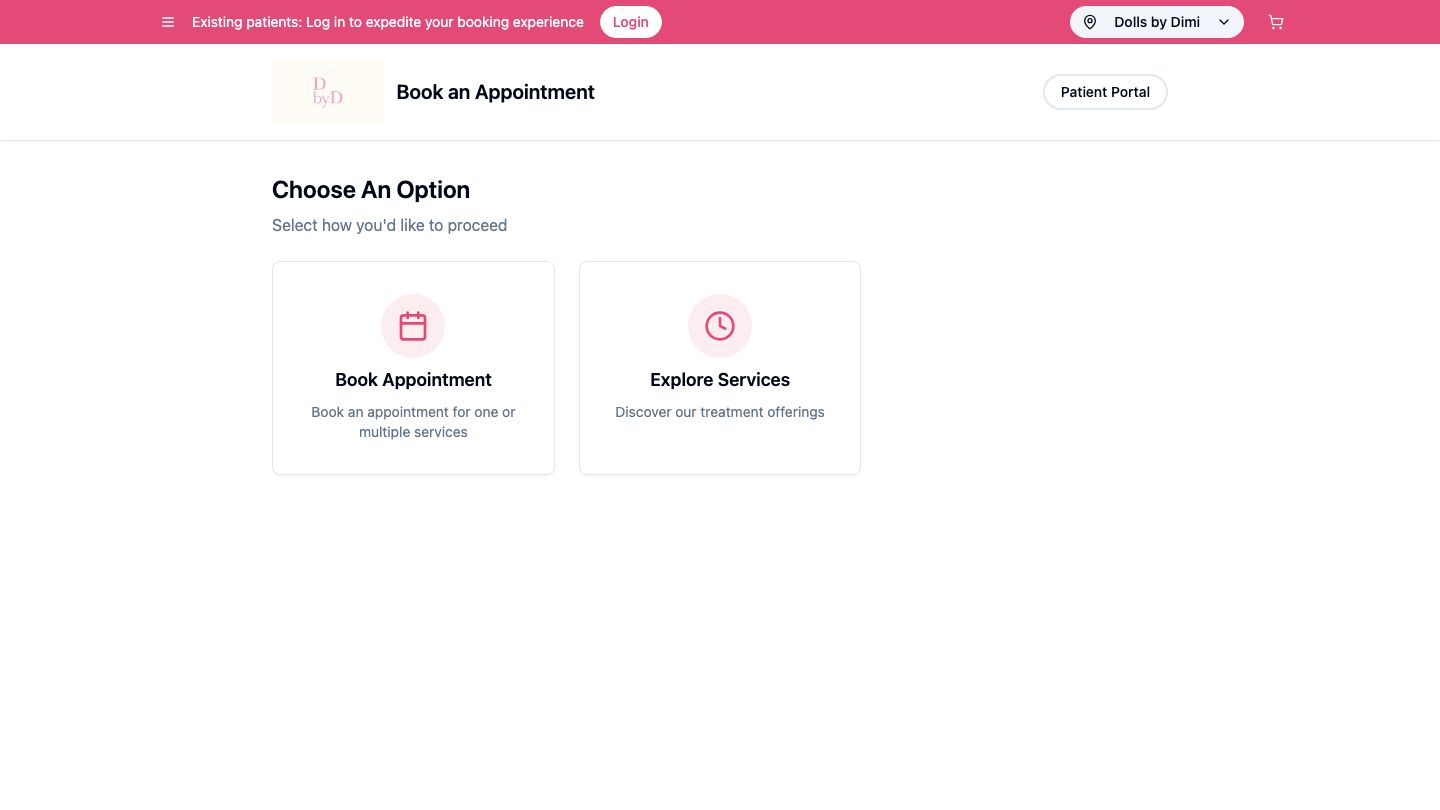
Task: Expand the location chevron arrow
Action: click(1224, 22)
